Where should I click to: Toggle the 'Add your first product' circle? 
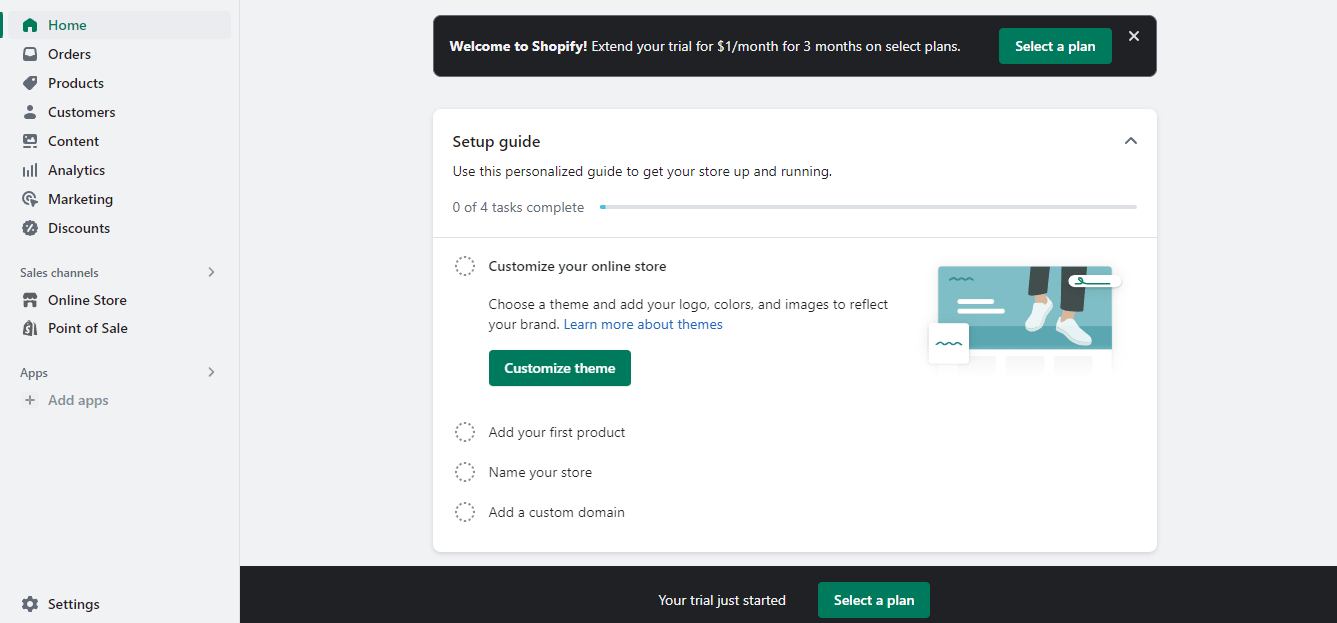click(465, 432)
